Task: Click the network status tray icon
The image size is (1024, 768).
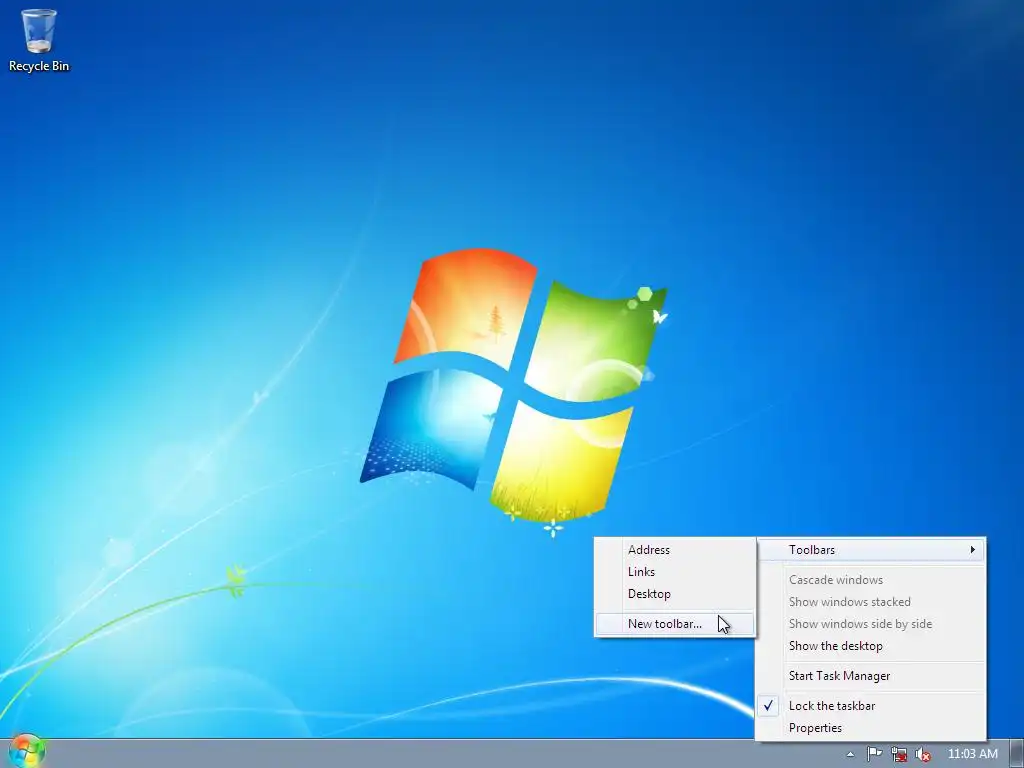Action: [x=899, y=754]
